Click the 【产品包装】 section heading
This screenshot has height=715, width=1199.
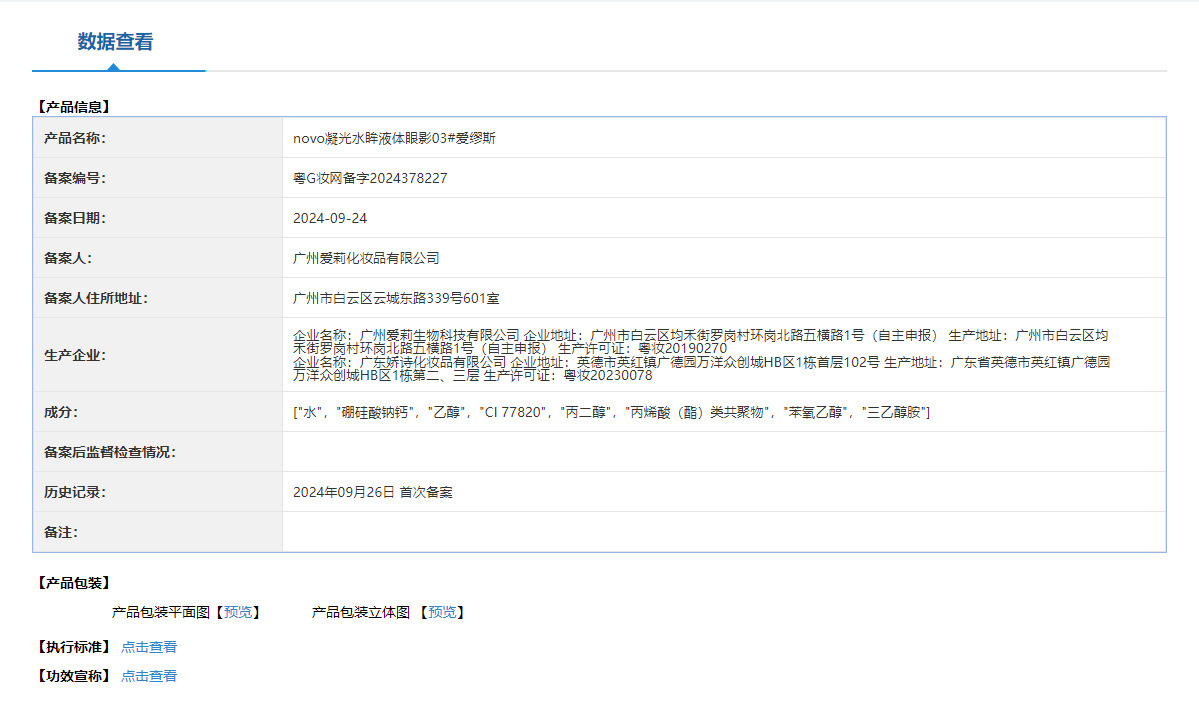pyautogui.click(x=74, y=583)
